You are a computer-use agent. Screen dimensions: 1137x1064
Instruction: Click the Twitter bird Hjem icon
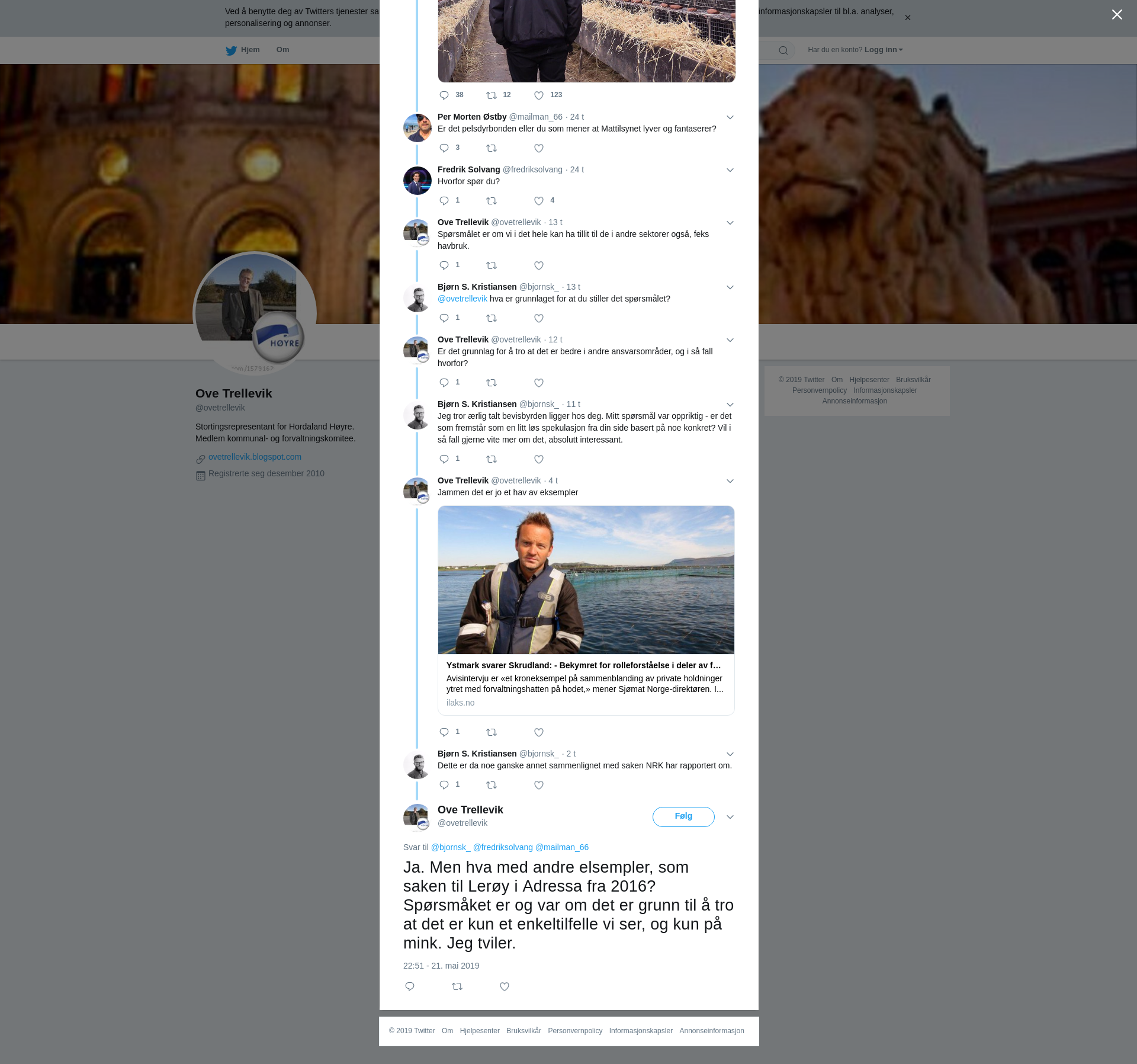pyautogui.click(x=231, y=50)
